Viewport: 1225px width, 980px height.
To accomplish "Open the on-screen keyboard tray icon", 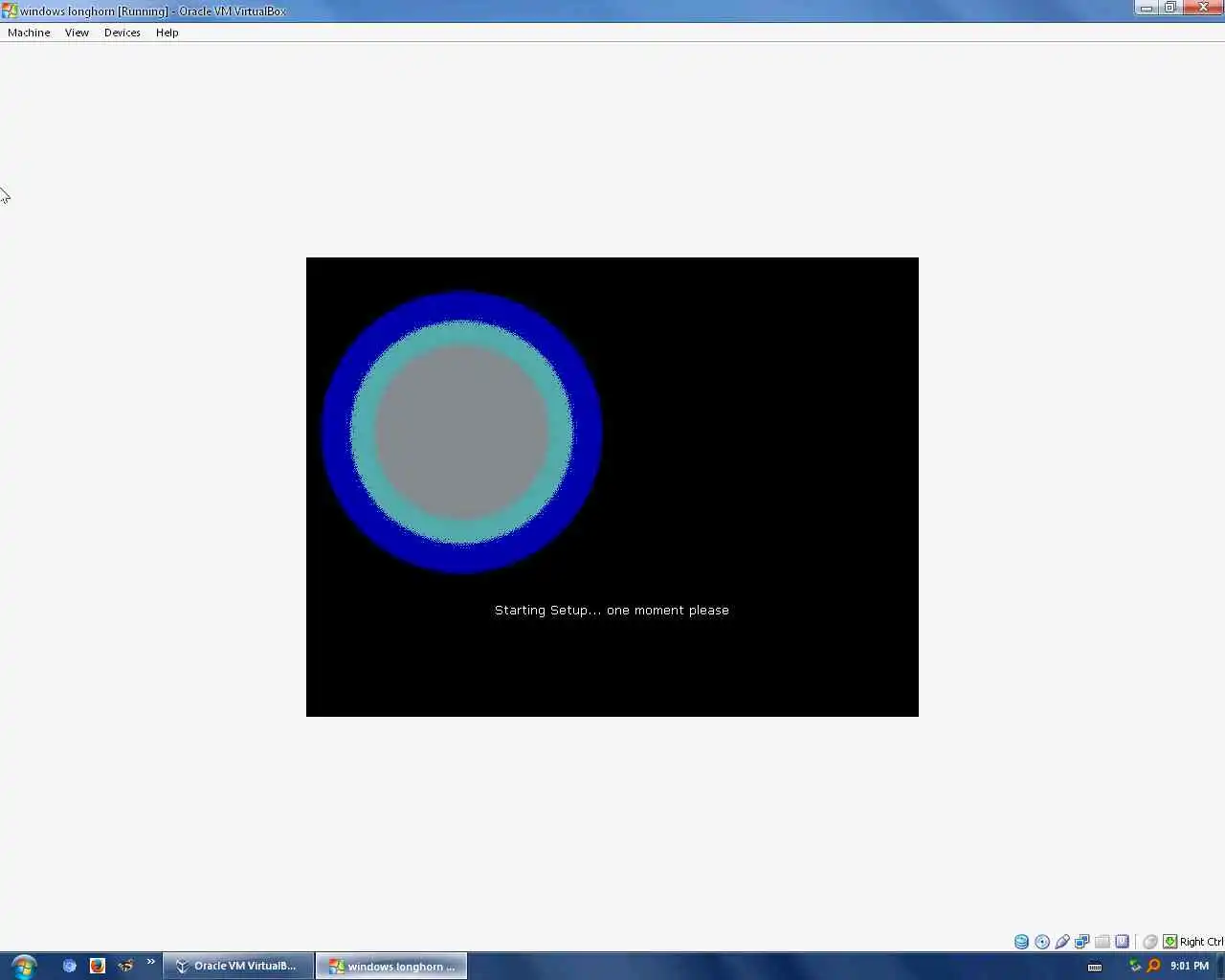I will tap(1095, 967).
